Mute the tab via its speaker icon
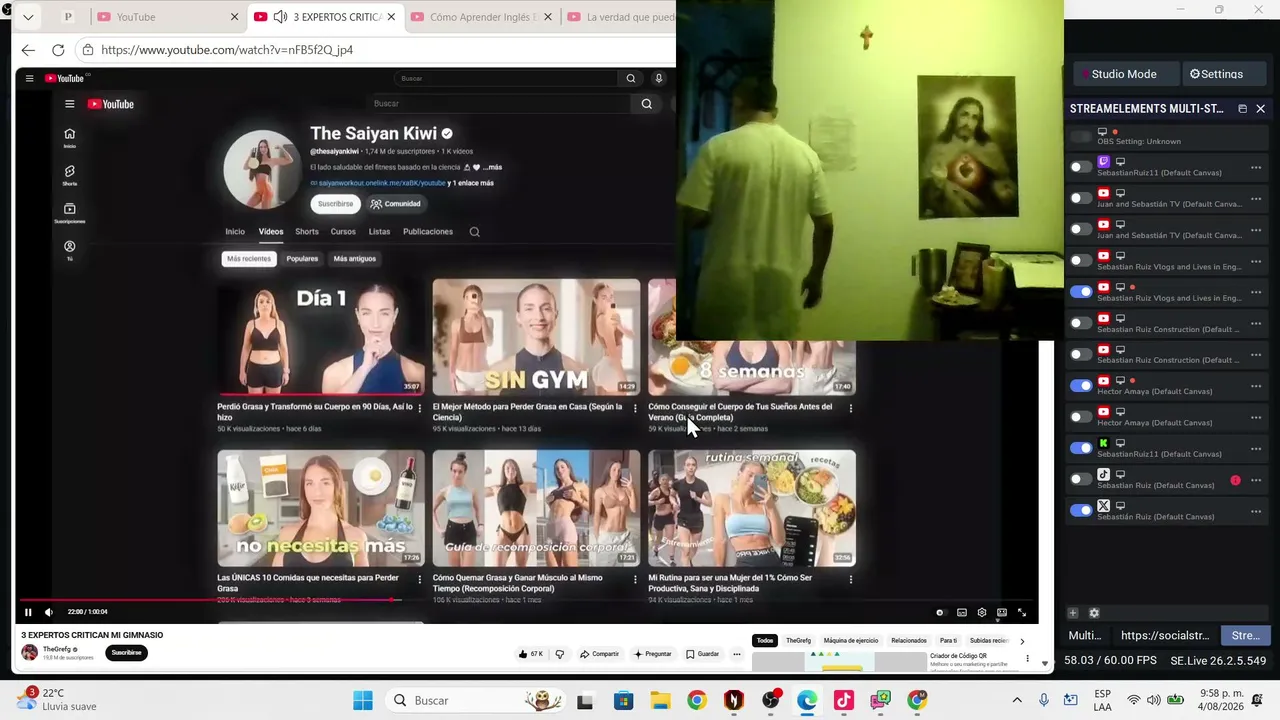Screen dimensions: 1280x720 coord(280,17)
